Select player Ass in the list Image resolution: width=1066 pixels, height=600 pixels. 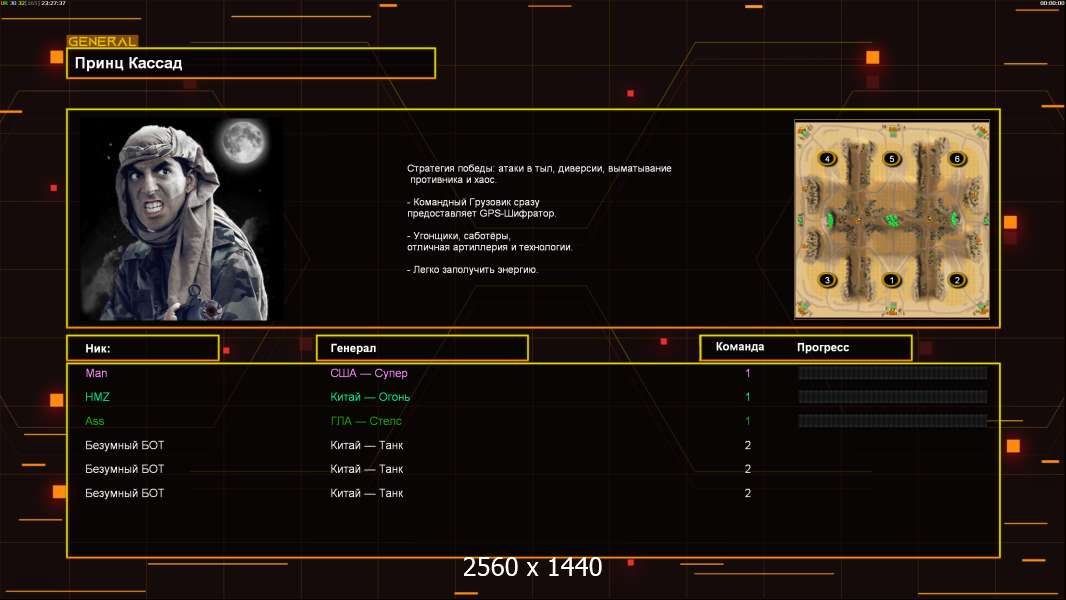tap(95, 421)
